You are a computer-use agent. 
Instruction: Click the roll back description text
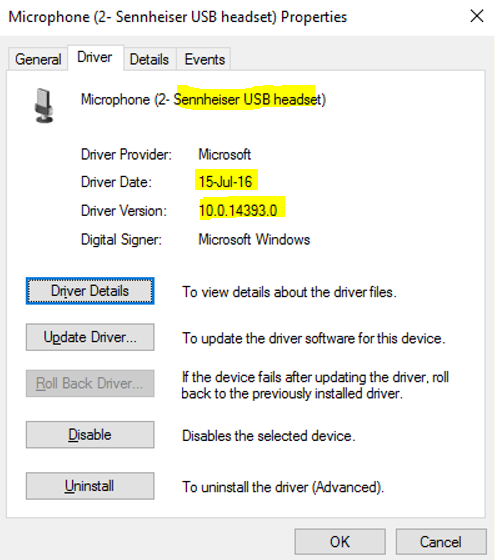click(315, 385)
